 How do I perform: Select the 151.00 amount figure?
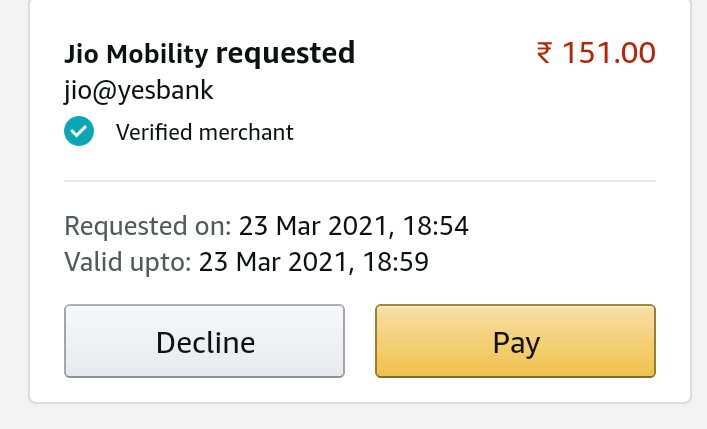click(x=609, y=53)
